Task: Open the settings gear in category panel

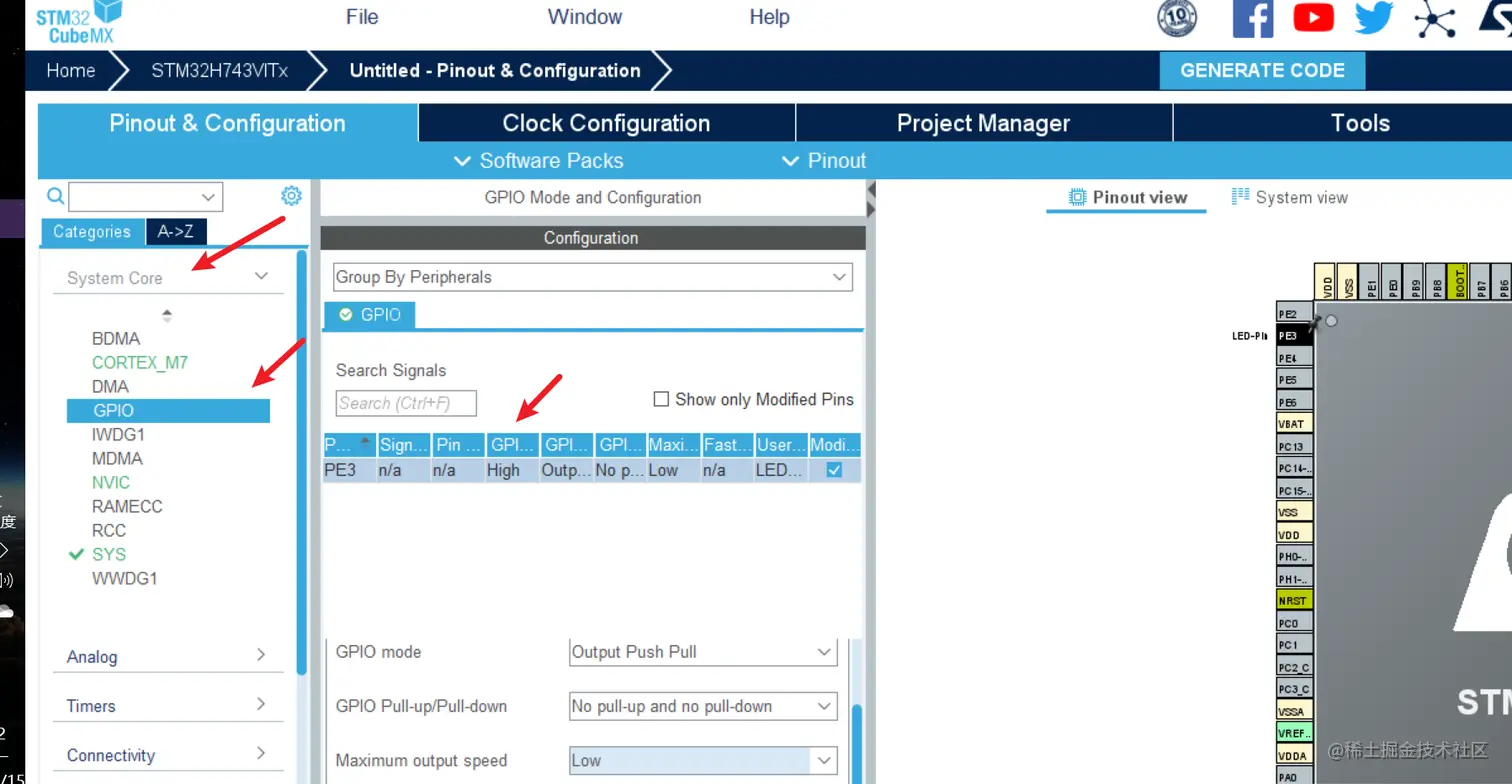Action: (291, 196)
